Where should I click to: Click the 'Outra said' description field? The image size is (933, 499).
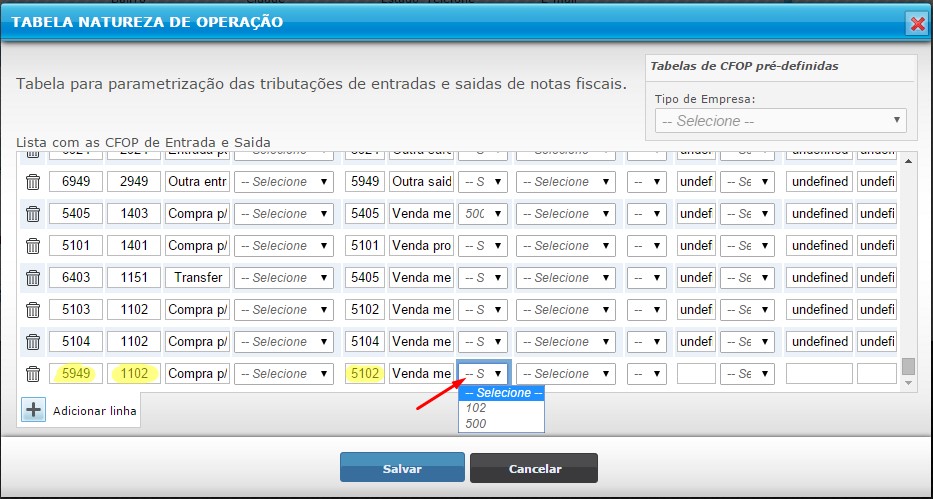[421, 181]
